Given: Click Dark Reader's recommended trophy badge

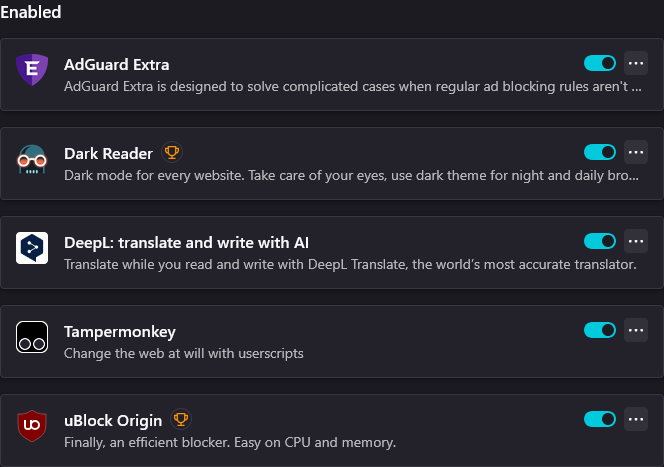Looking at the screenshot, I should [172, 152].
